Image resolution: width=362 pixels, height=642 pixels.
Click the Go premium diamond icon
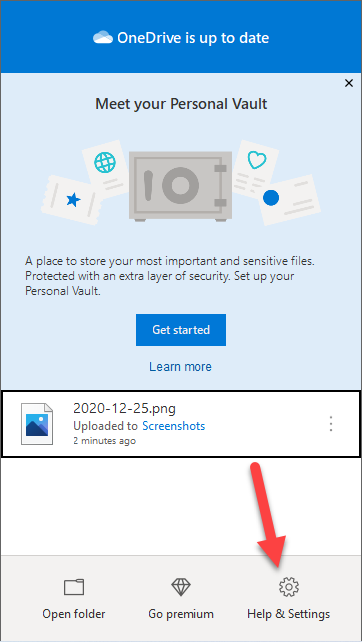point(181,587)
